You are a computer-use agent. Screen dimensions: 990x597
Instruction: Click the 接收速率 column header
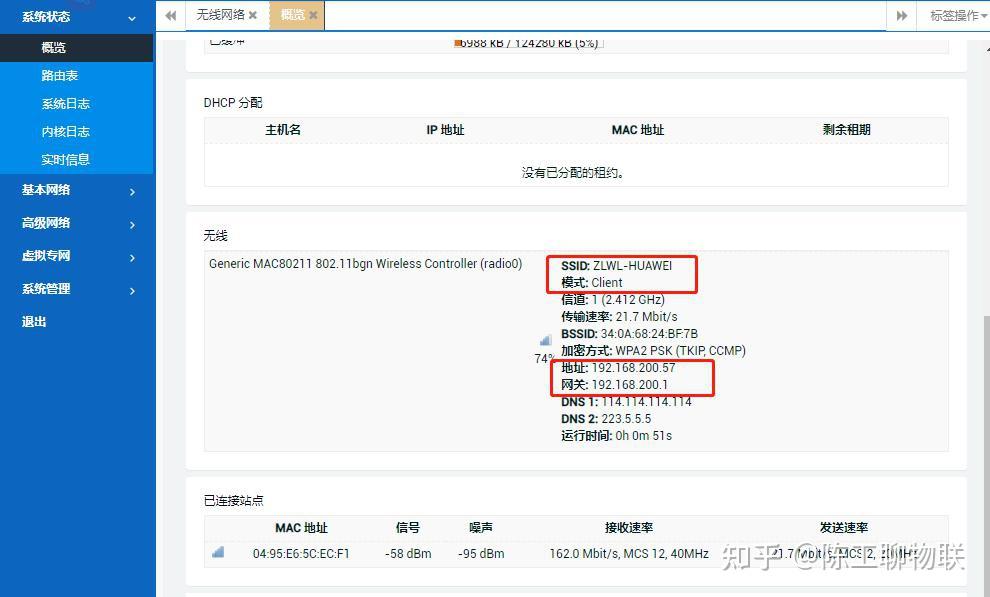[629, 528]
